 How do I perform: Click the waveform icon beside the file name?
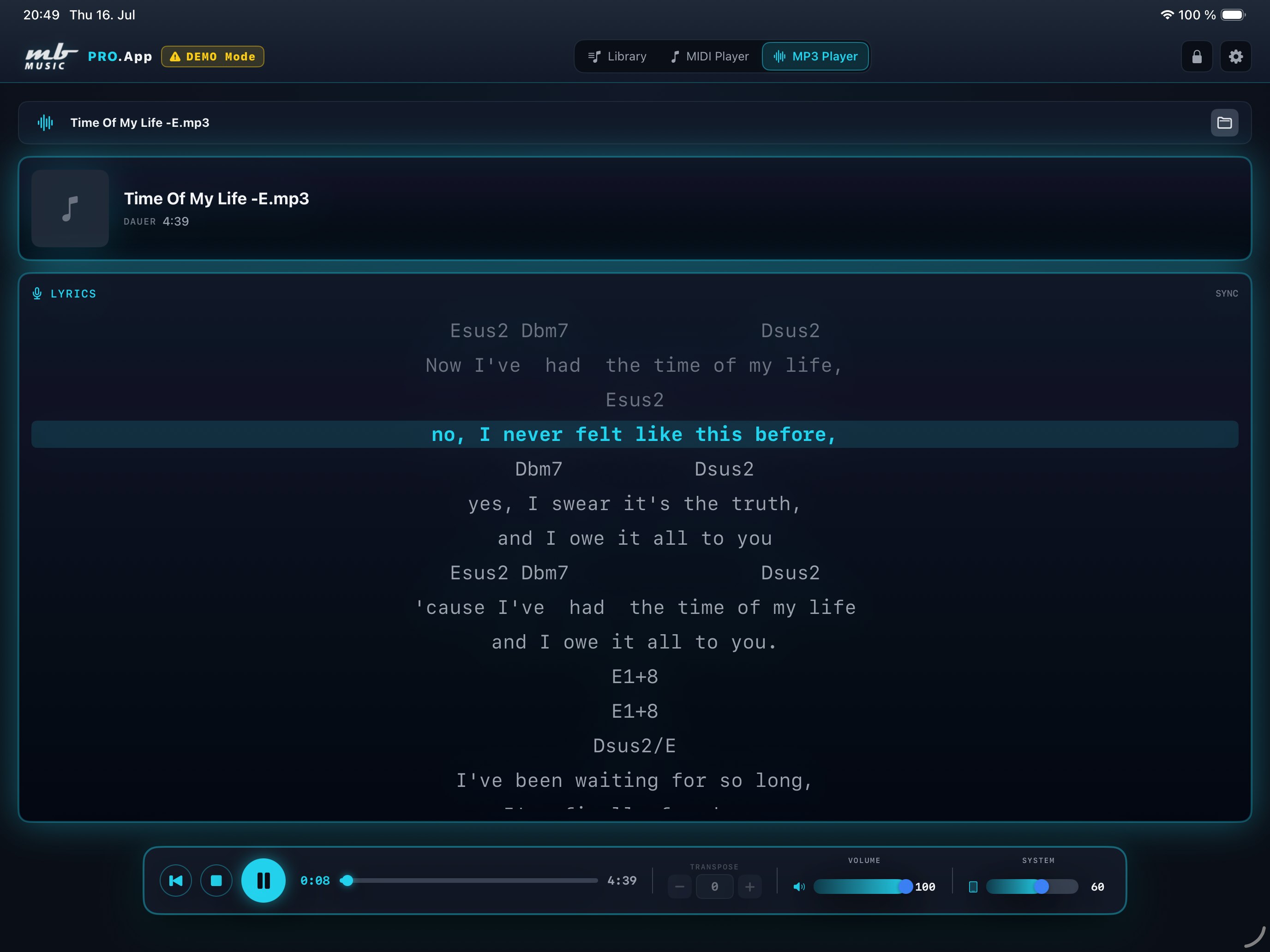45,122
